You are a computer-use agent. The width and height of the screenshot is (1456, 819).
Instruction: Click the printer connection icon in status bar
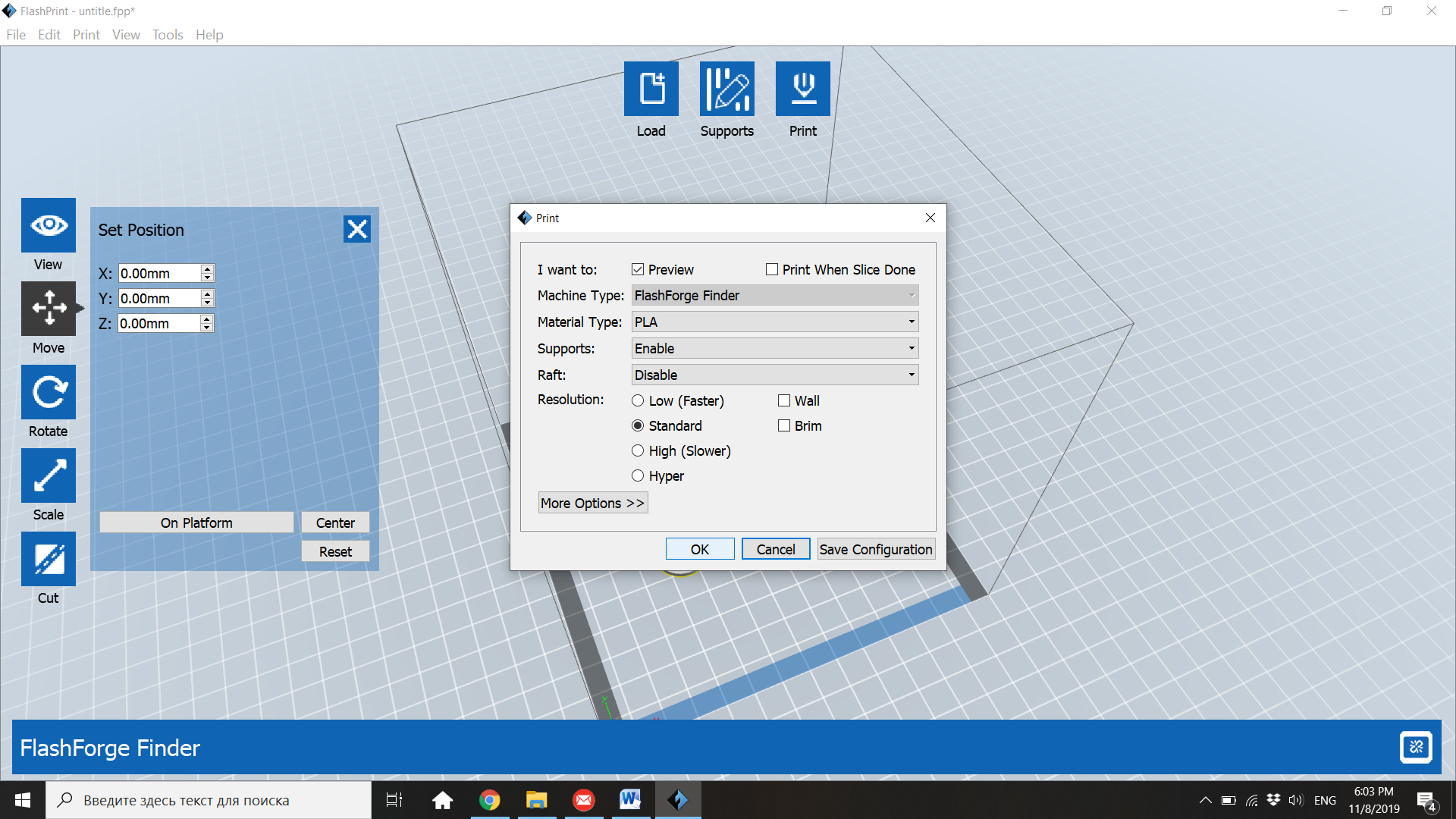tap(1416, 747)
